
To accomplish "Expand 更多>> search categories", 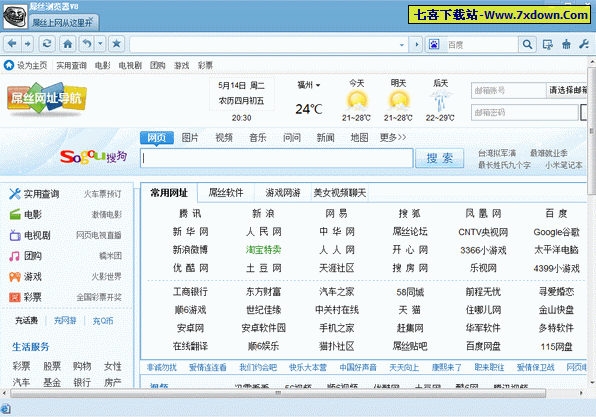I will 393,137.
